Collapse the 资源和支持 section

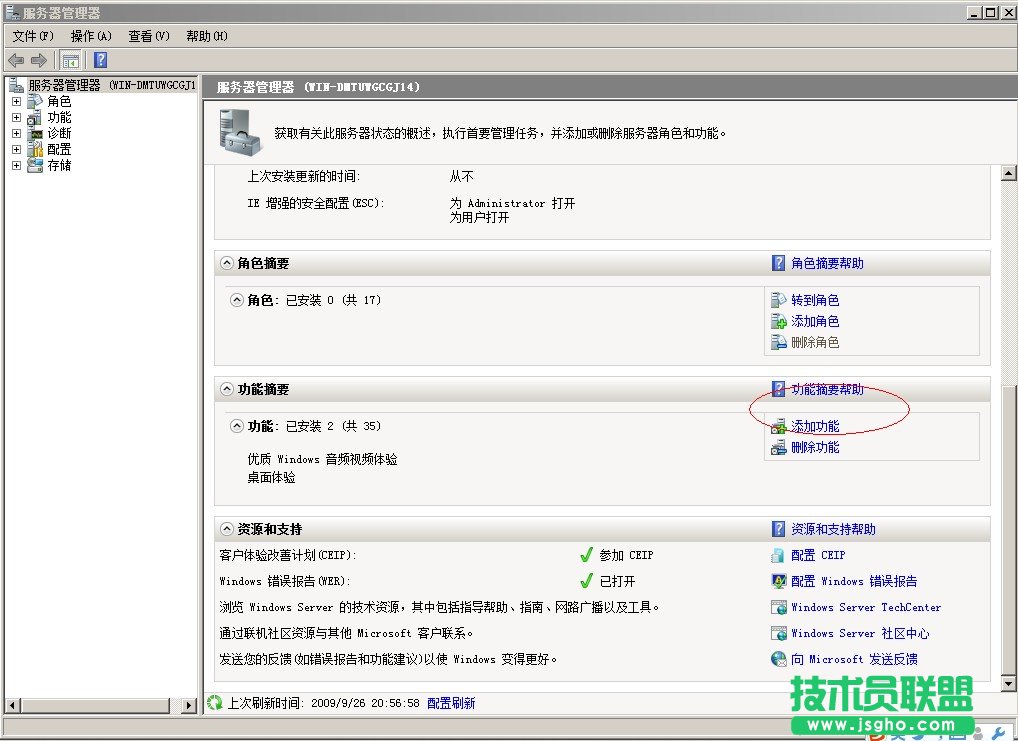tap(225, 529)
